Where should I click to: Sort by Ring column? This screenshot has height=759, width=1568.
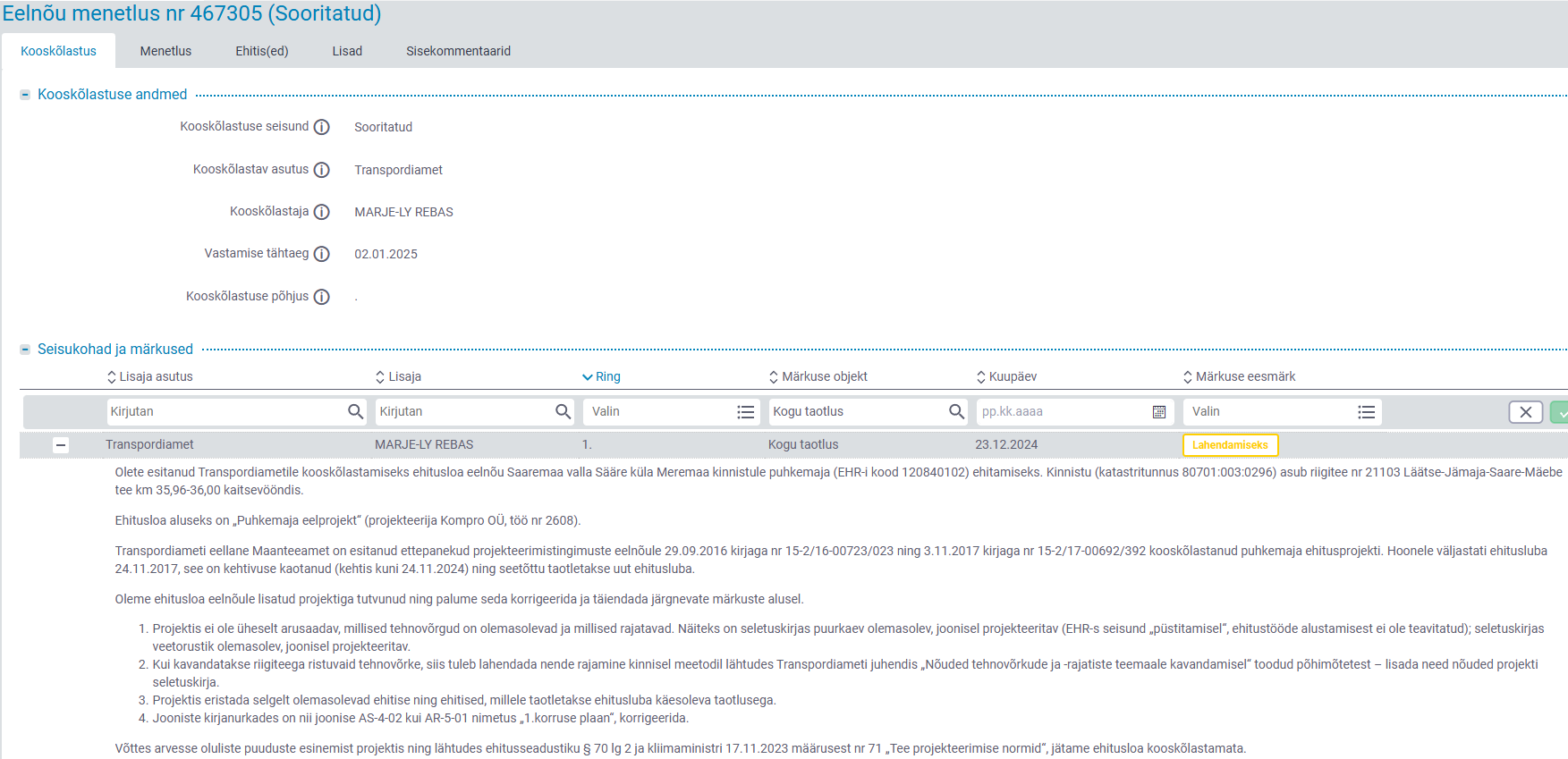tap(601, 376)
